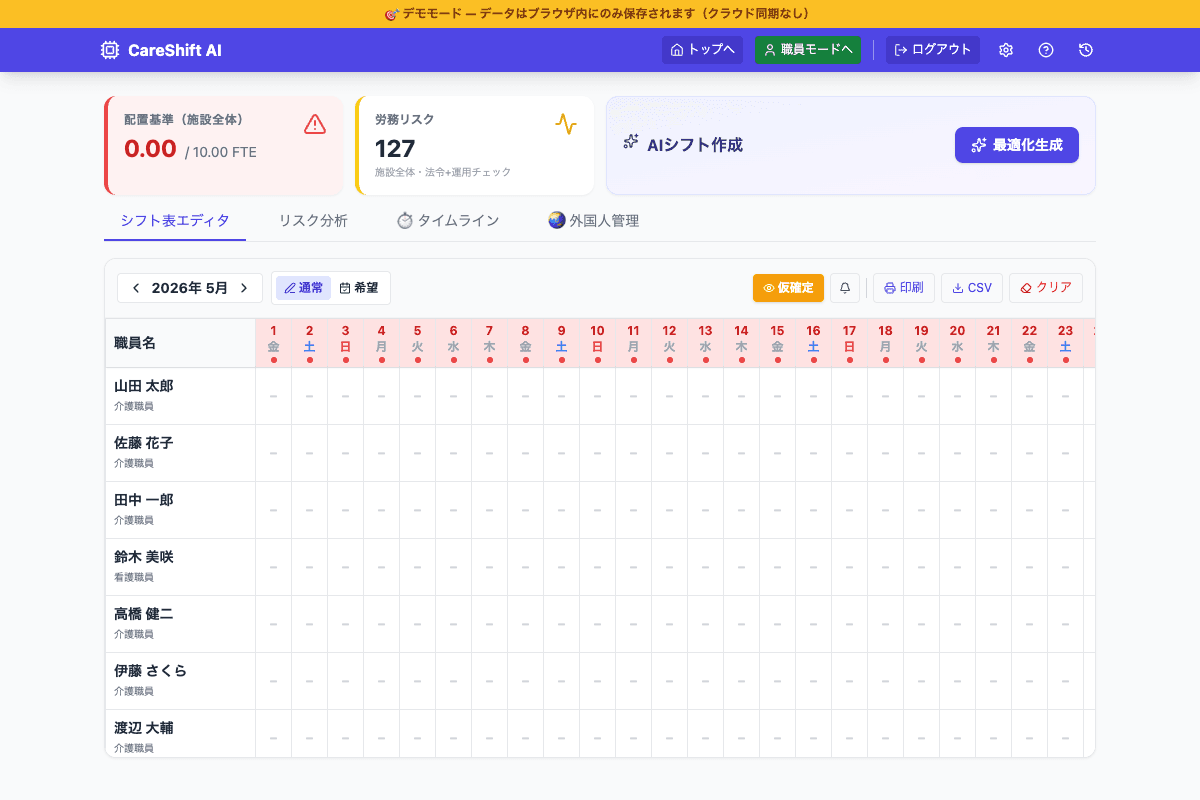Click 鈴木 美咲's shift cell for day 12
This screenshot has height=800, width=1200.
coord(669,567)
